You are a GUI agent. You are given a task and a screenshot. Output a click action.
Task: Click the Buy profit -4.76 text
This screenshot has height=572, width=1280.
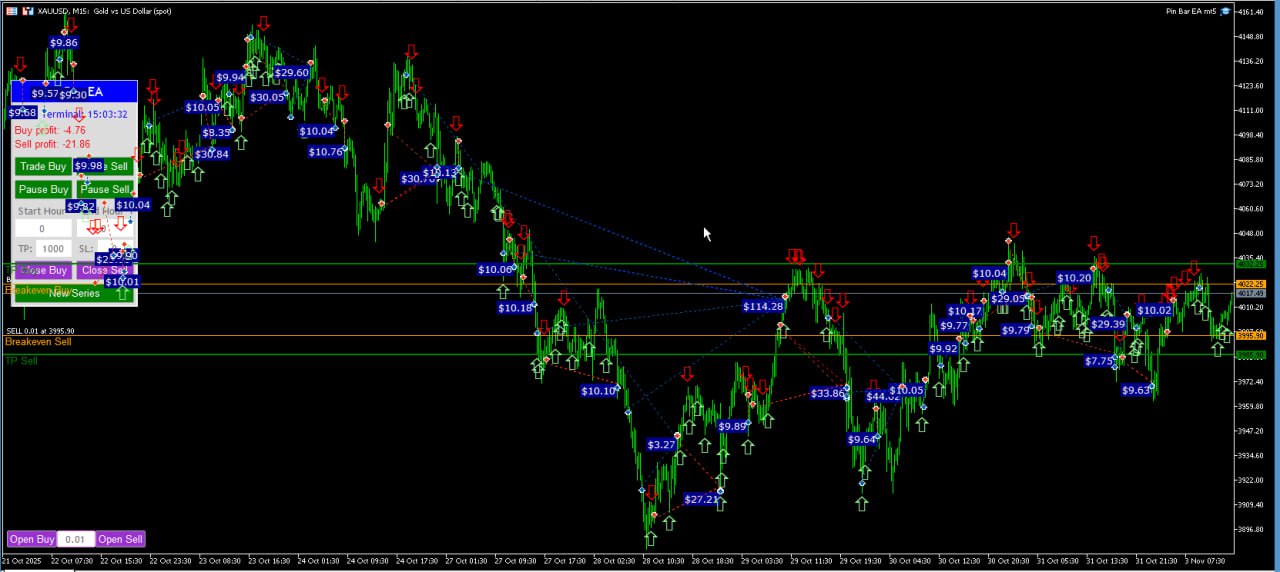click(50, 130)
